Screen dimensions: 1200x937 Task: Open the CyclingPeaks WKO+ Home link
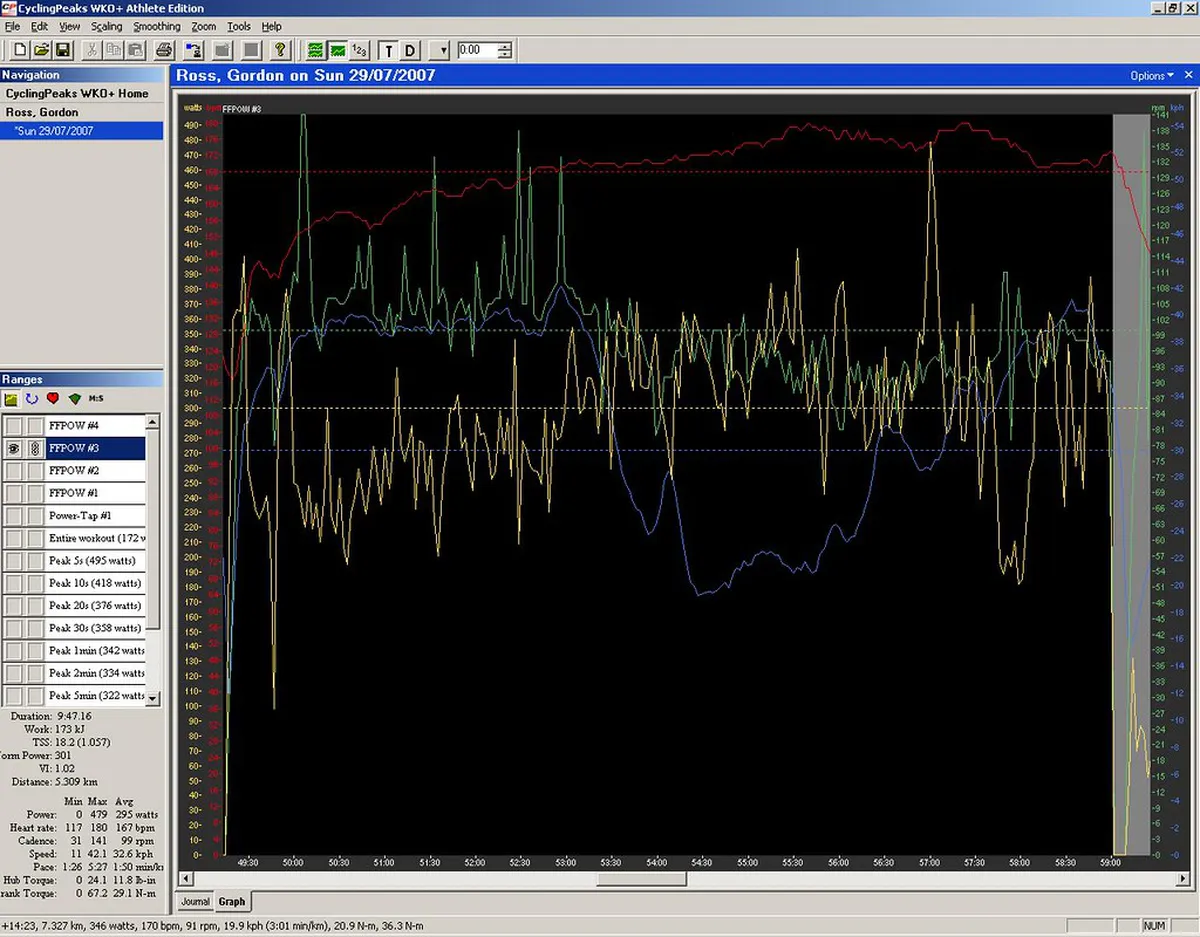(77, 93)
